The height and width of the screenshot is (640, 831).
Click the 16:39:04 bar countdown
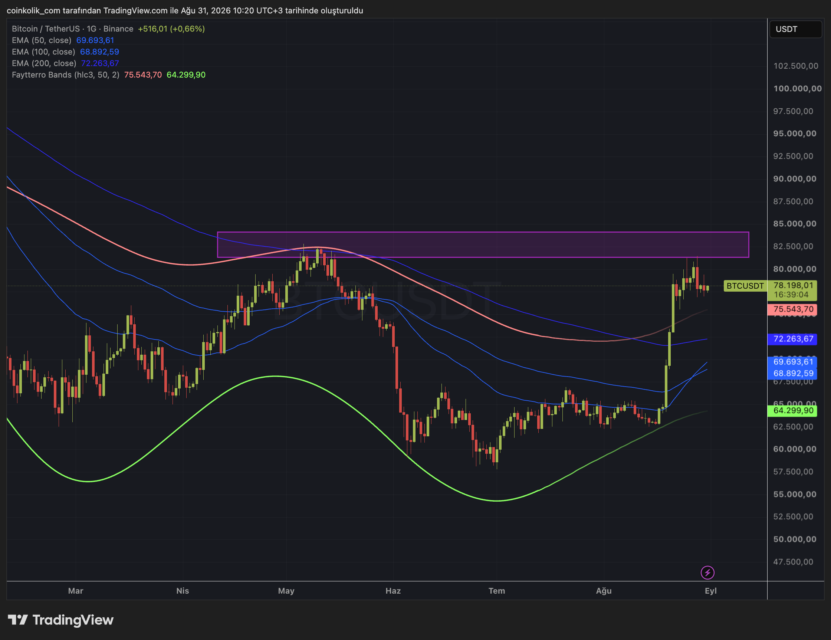791,295
